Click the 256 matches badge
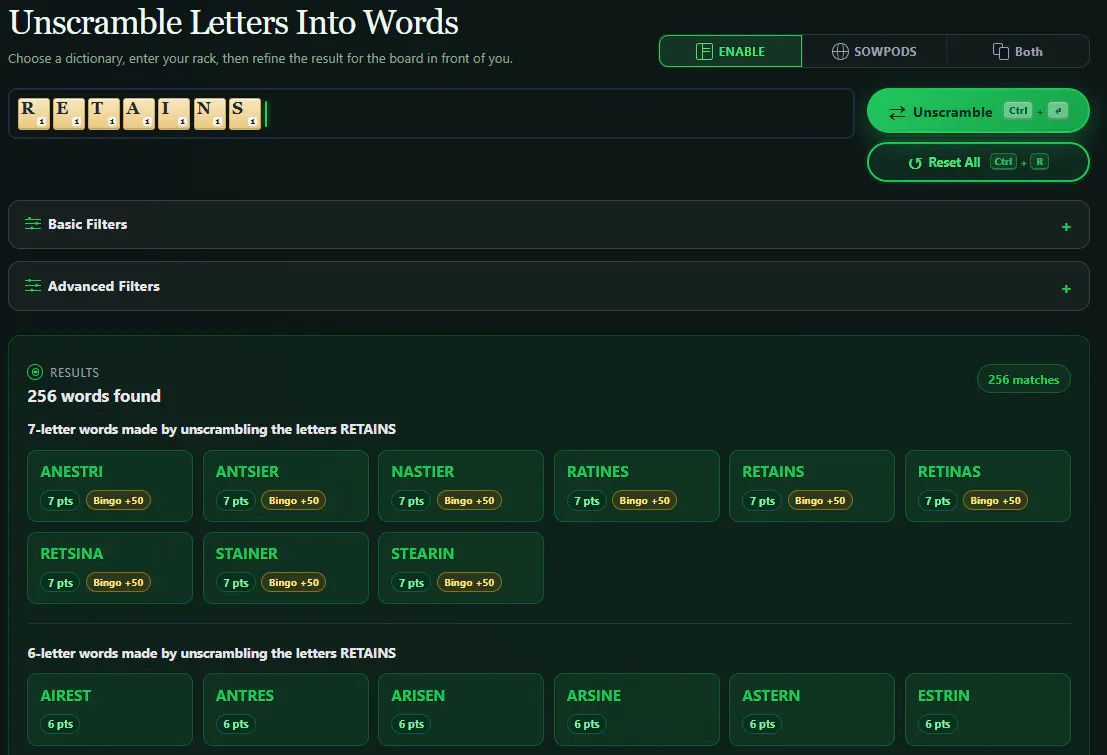This screenshot has height=755, width=1107. tap(1024, 379)
